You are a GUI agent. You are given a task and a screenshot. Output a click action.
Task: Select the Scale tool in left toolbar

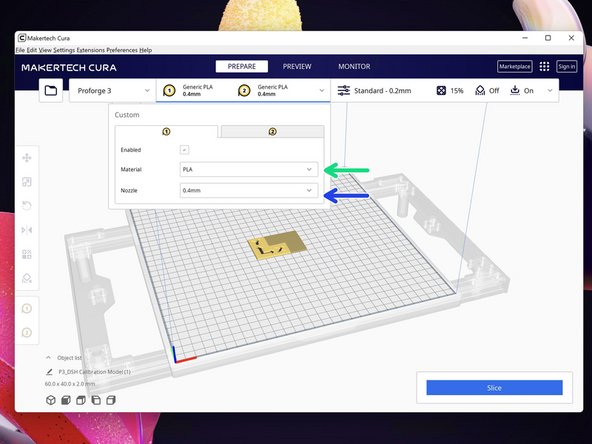coord(27,182)
